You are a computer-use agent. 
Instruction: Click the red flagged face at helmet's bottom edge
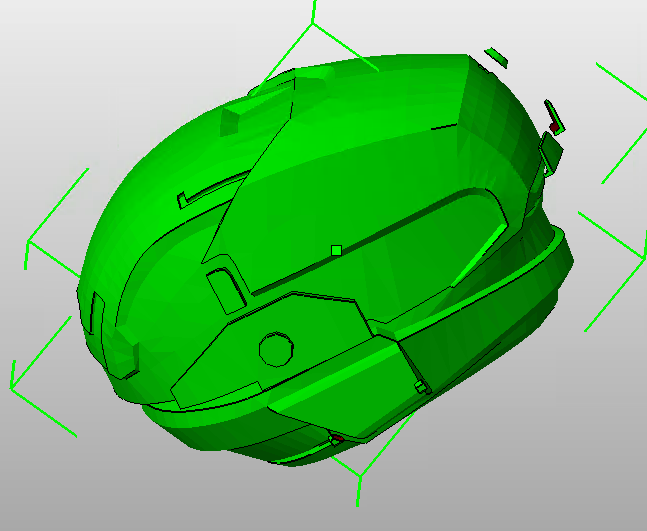(x=338, y=438)
